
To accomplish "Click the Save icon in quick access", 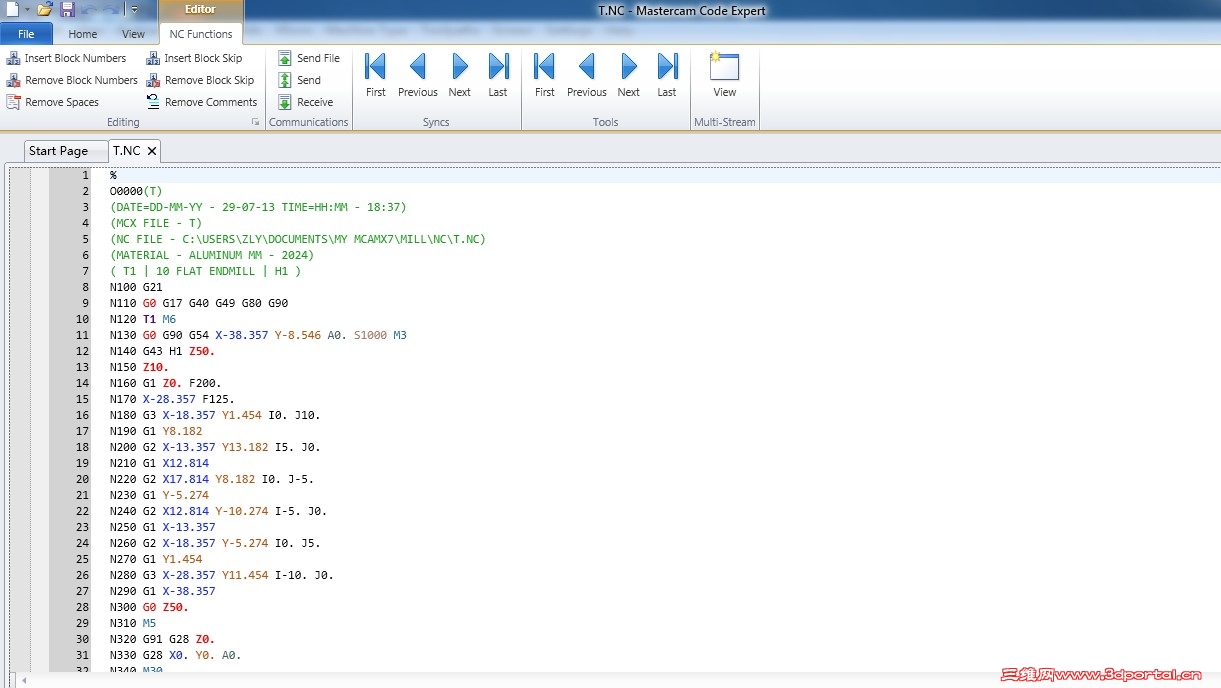I will pos(67,9).
